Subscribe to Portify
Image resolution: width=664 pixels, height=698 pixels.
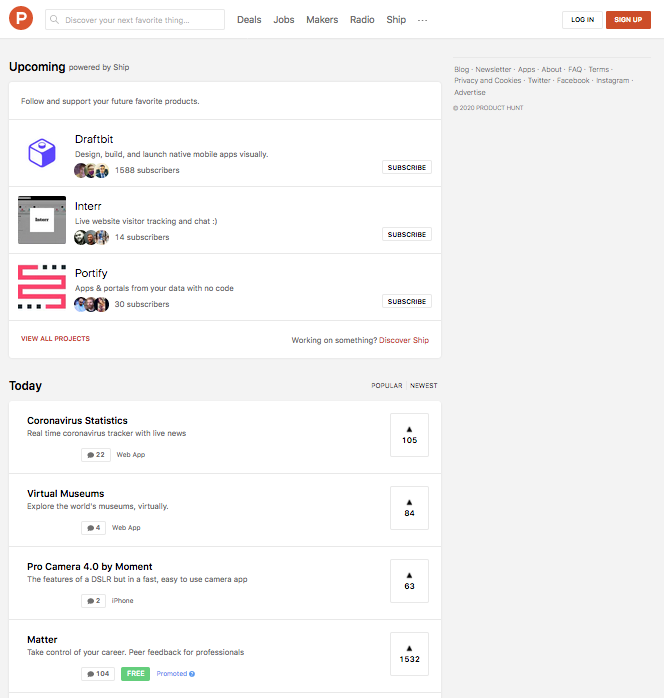407,301
